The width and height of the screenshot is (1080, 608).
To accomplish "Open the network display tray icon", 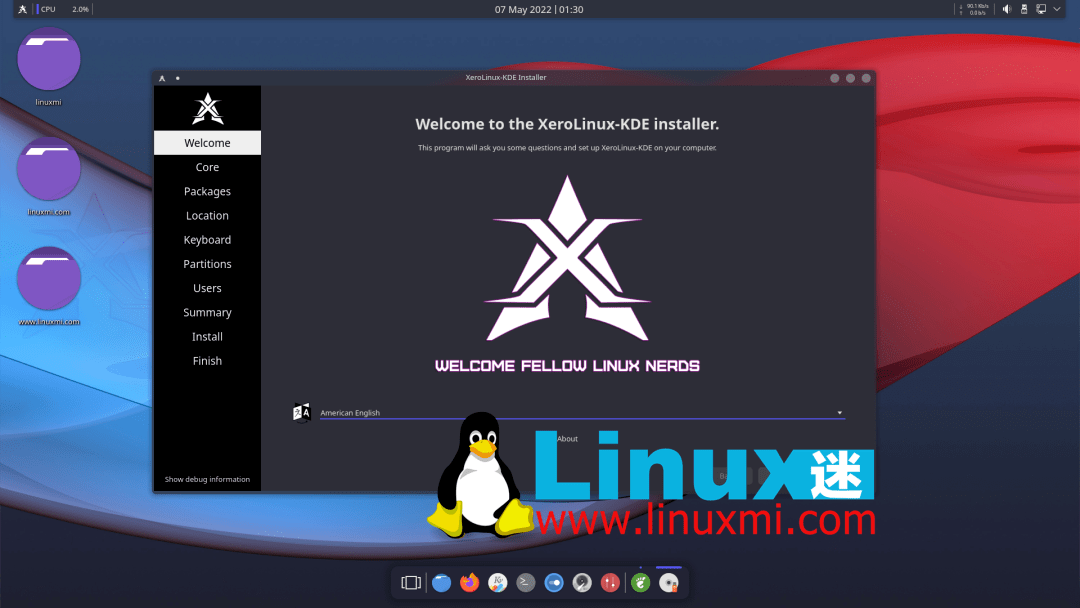I will tap(1041, 10).
